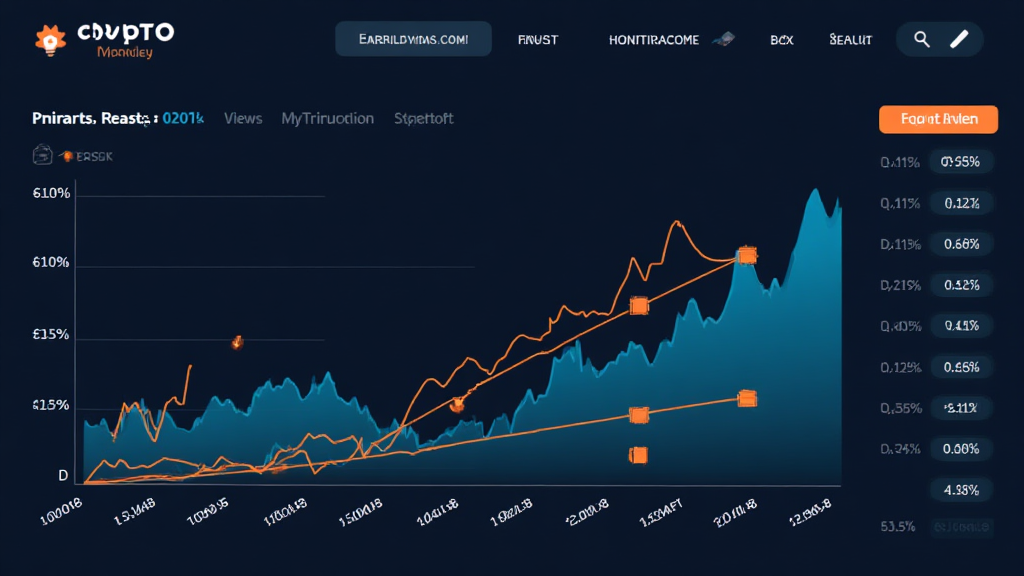This screenshot has width=1024, height=576.
Task: Open the FINUST menu item
Action: pos(538,40)
